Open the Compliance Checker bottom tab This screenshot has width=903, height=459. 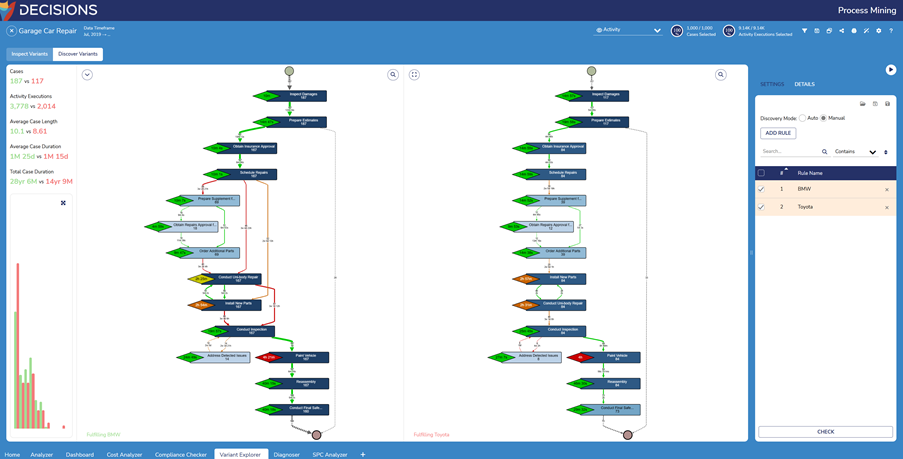tap(180, 454)
